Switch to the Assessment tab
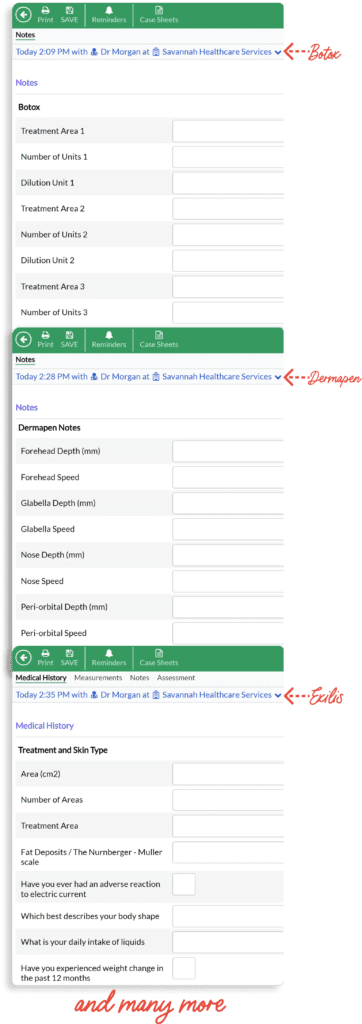This screenshot has width=362, height=1024. (x=176, y=678)
